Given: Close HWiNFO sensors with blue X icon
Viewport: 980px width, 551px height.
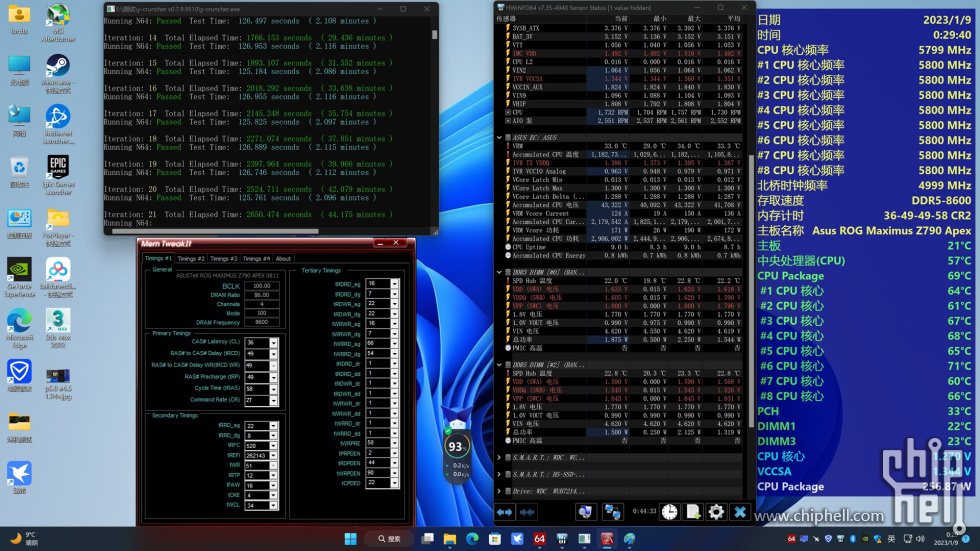Looking at the screenshot, I should pyautogui.click(x=740, y=512).
